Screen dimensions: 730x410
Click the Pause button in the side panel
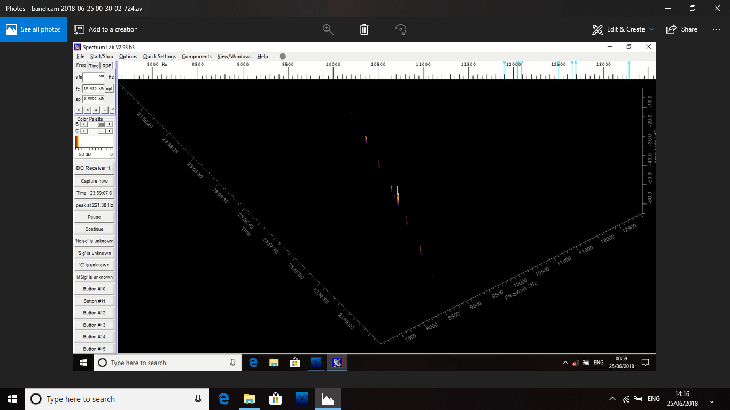point(94,216)
